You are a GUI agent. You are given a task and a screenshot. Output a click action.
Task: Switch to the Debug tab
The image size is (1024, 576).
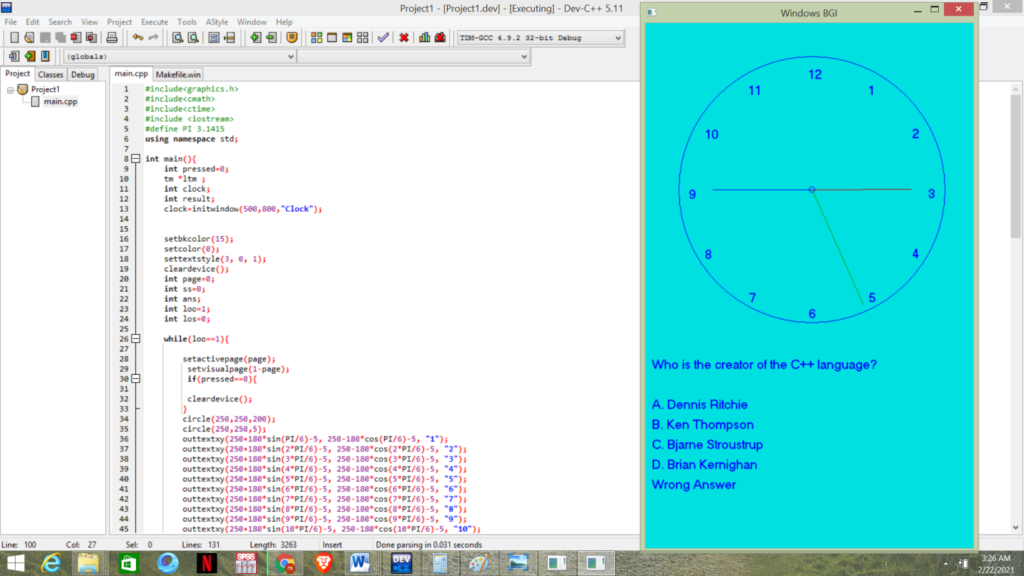click(x=83, y=74)
